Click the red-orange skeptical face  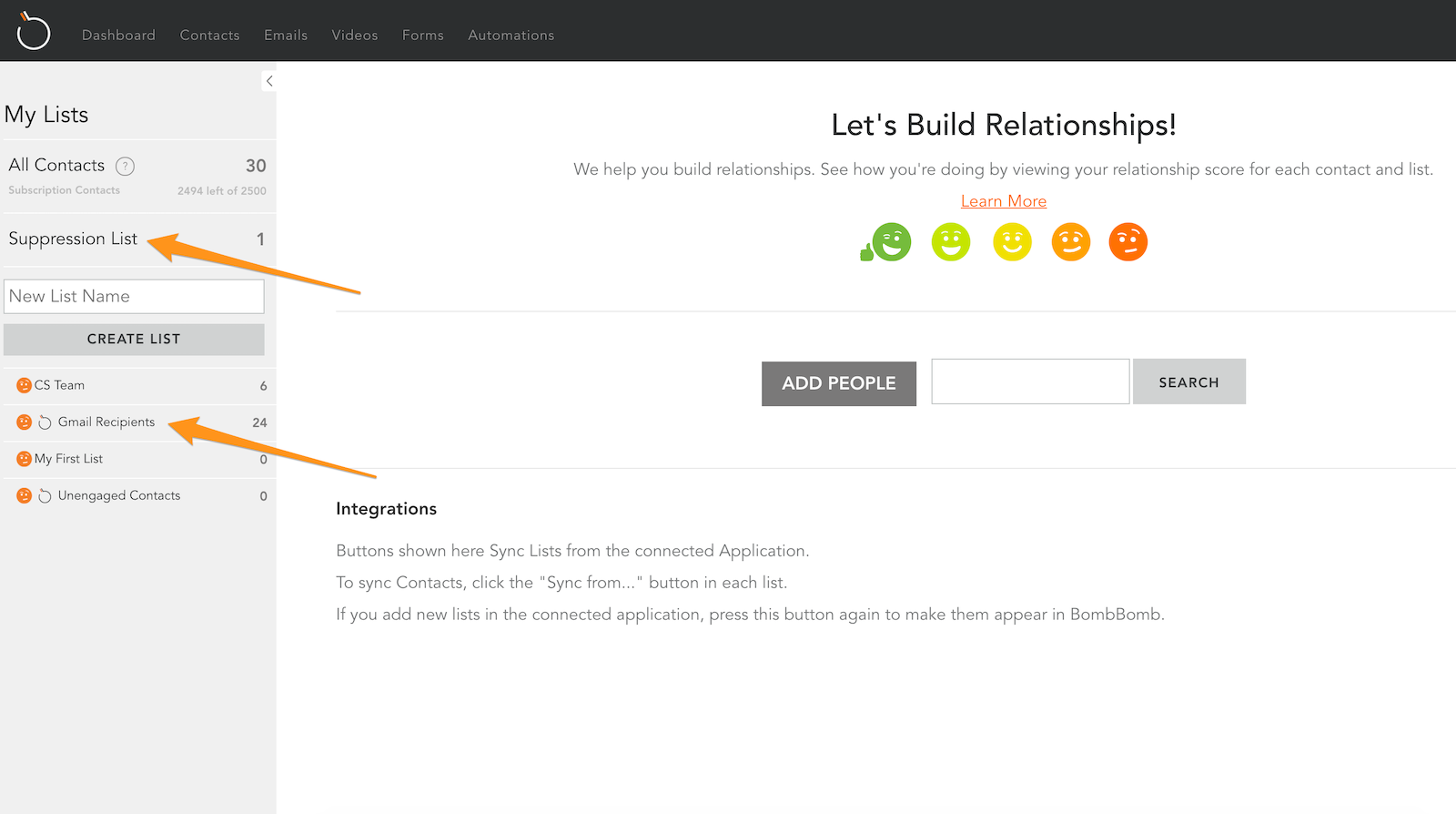point(1128,242)
